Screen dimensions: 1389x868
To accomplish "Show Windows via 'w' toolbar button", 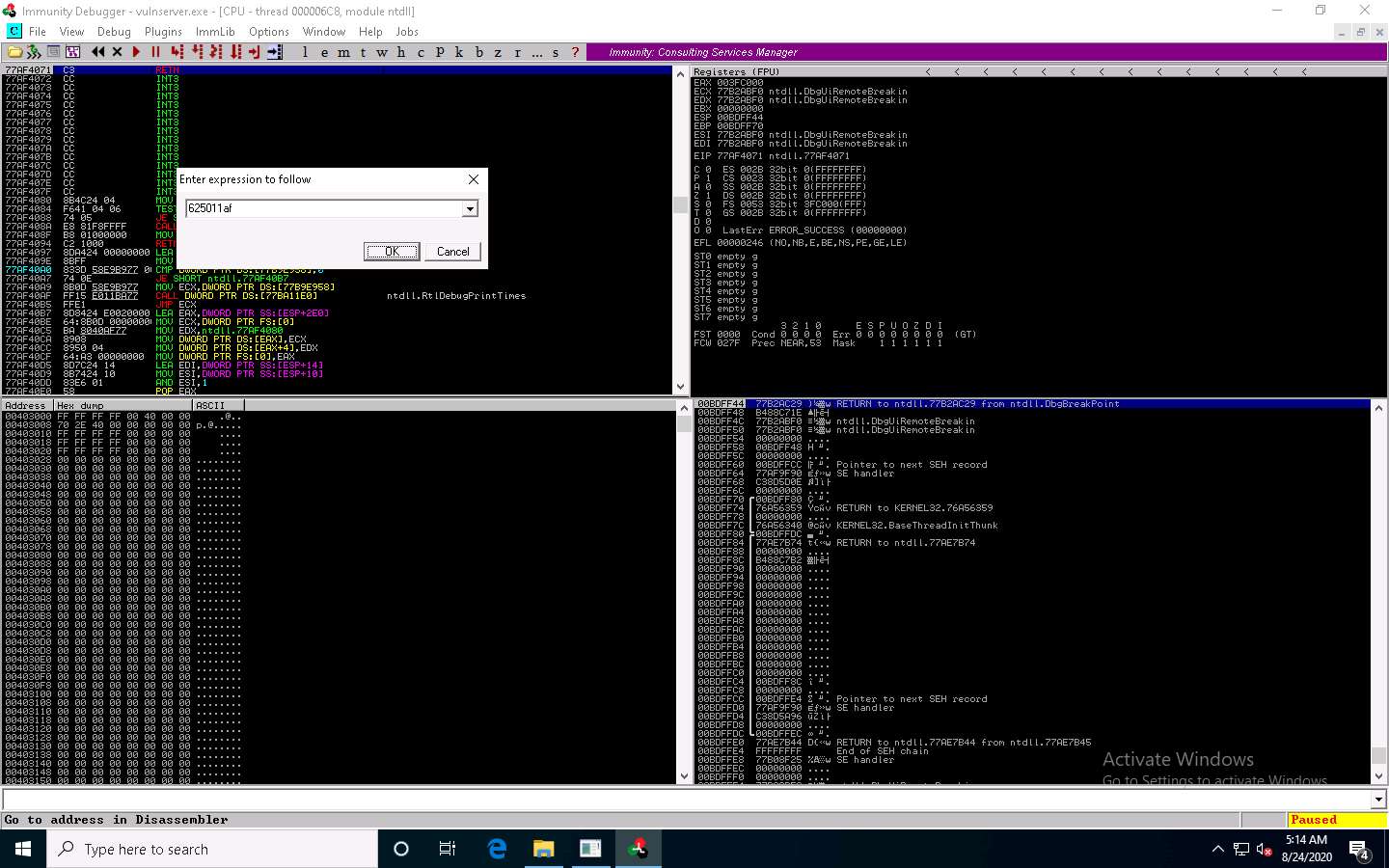I will (x=382, y=52).
